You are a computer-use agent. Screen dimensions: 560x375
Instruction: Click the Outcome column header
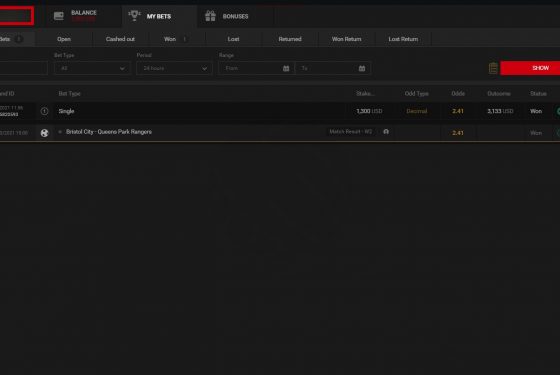click(499, 94)
